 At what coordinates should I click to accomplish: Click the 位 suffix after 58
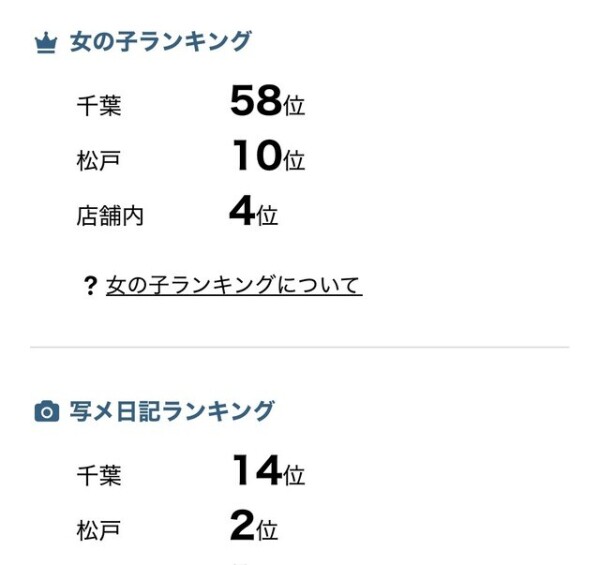294,106
